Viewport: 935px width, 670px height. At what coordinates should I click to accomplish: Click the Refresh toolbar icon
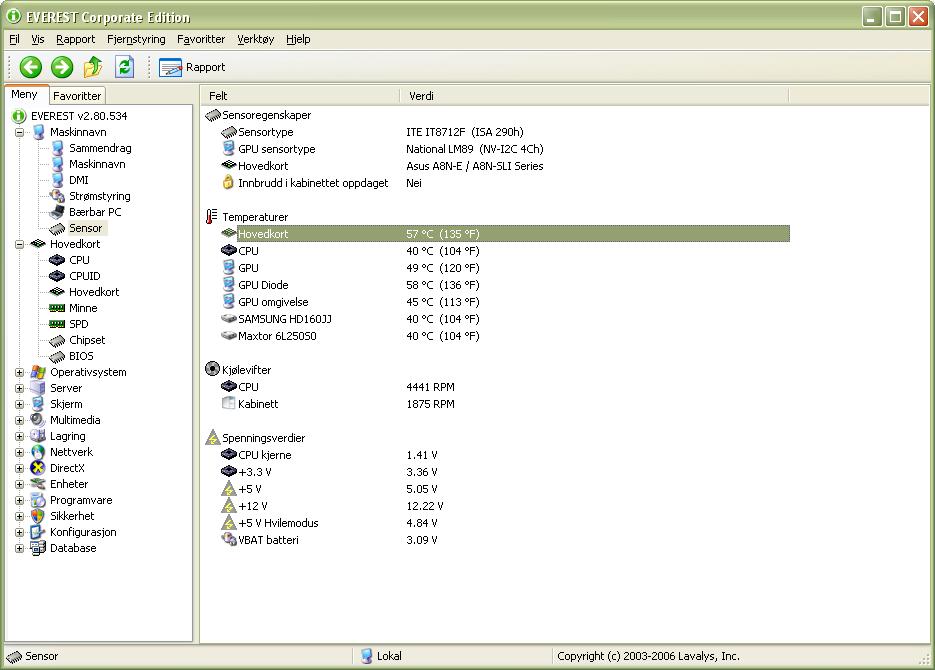point(124,67)
